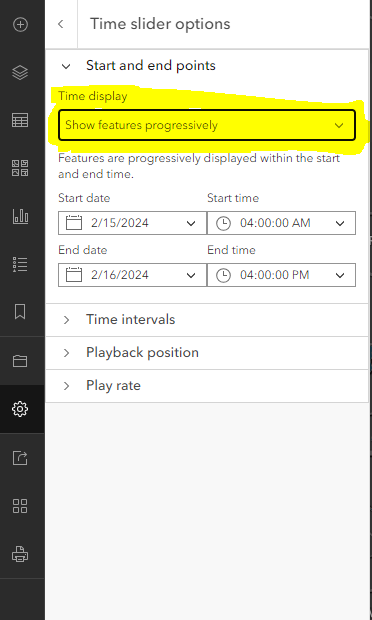The height and width of the screenshot is (620, 372).
Task: Click the calendar icon in Start date
Action: (x=74, y=223)
